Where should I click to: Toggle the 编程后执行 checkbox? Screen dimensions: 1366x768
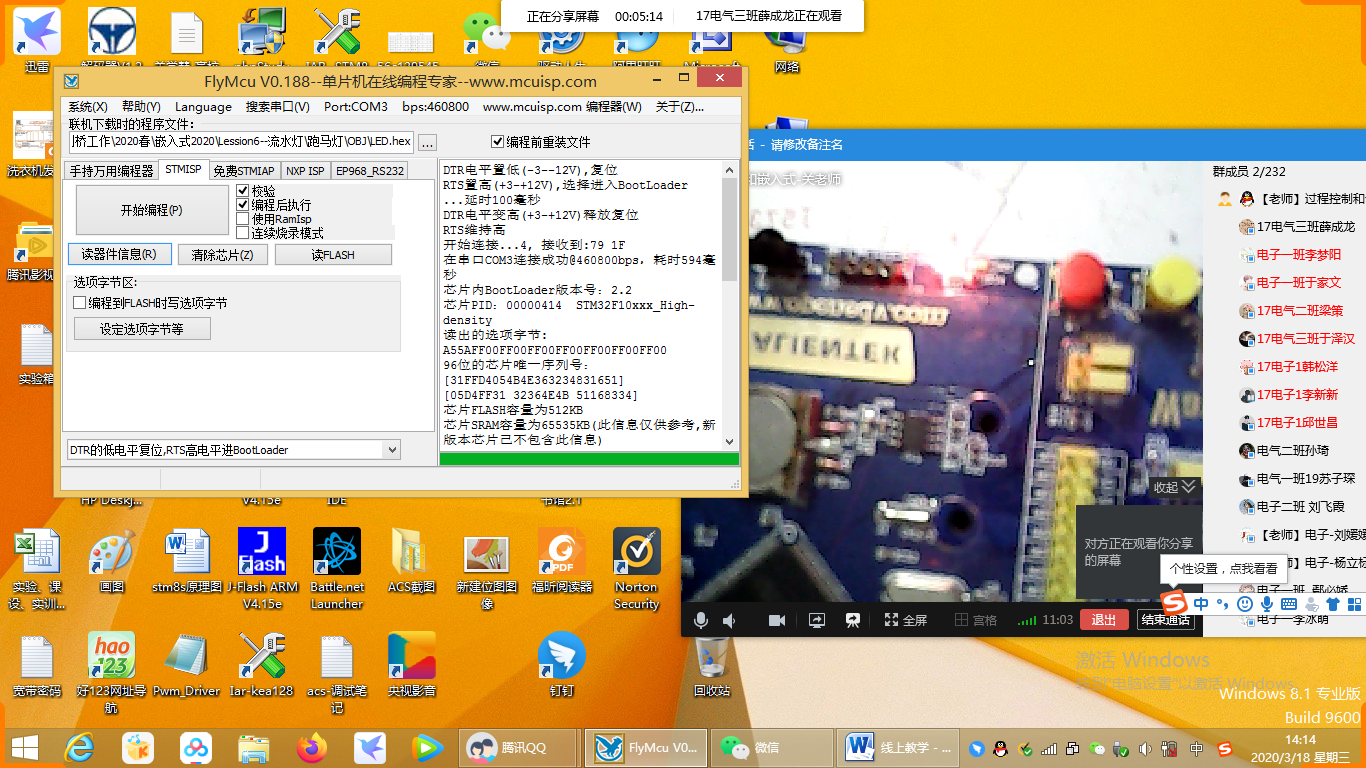point(242,204)
